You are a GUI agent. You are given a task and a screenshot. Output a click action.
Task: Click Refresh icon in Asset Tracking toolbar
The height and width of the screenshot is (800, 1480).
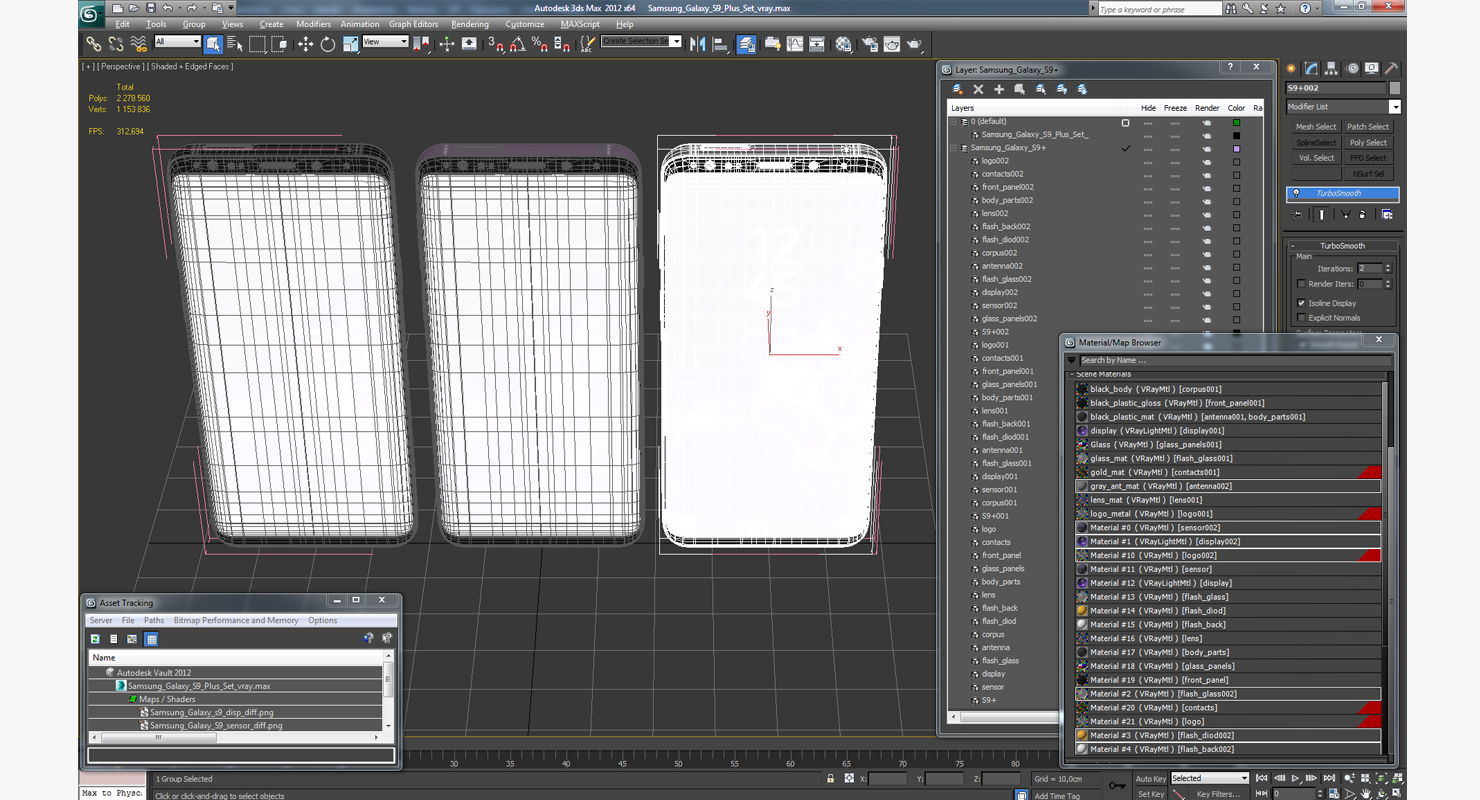96,639
